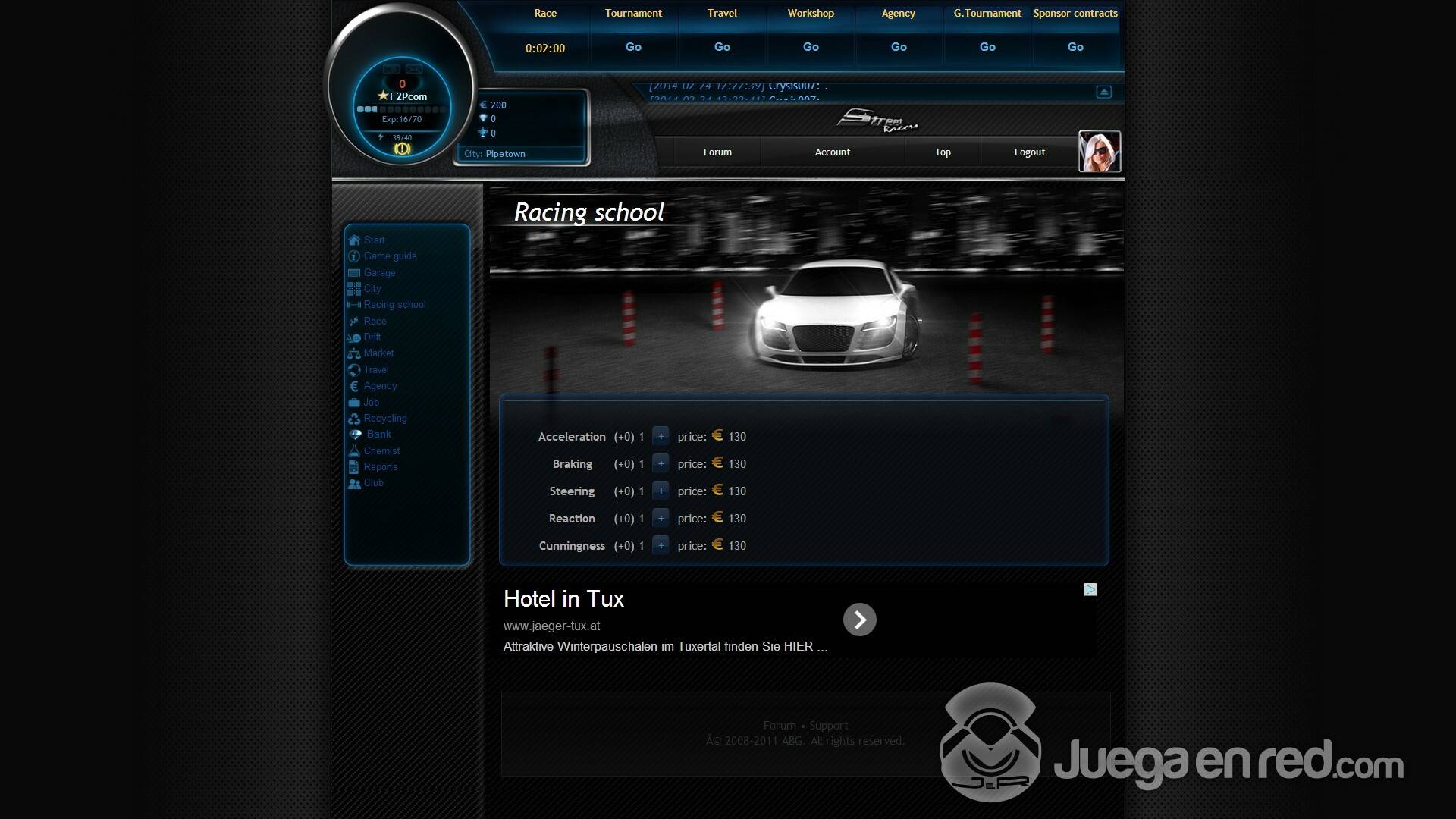
Task: Click the ad's round arrow button
Action: 859,620
